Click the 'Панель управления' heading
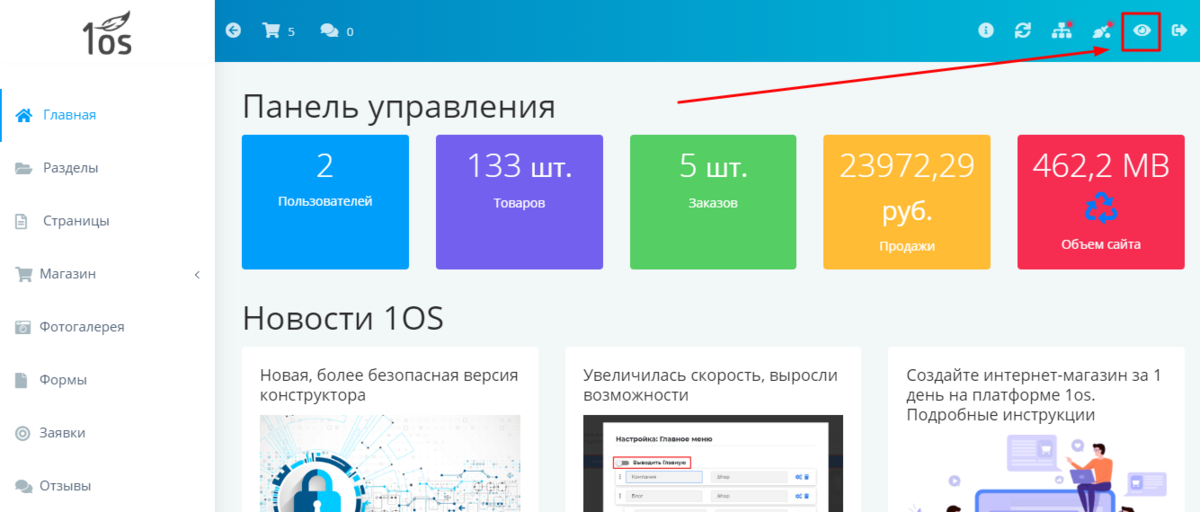 click(x=398, y=107)
